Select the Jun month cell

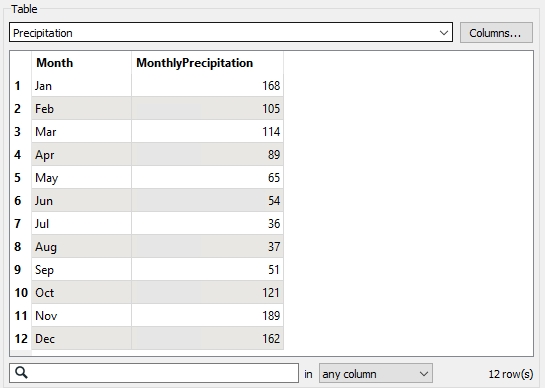(x=81, y=200)
